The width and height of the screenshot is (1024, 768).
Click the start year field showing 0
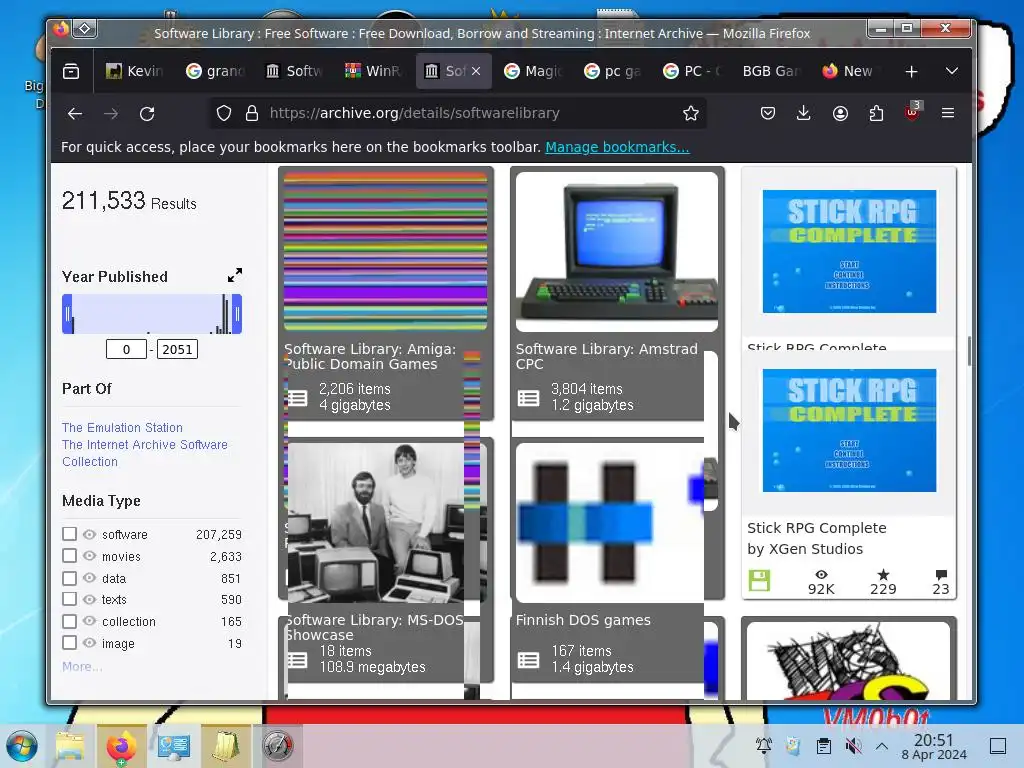click(126, 349)
